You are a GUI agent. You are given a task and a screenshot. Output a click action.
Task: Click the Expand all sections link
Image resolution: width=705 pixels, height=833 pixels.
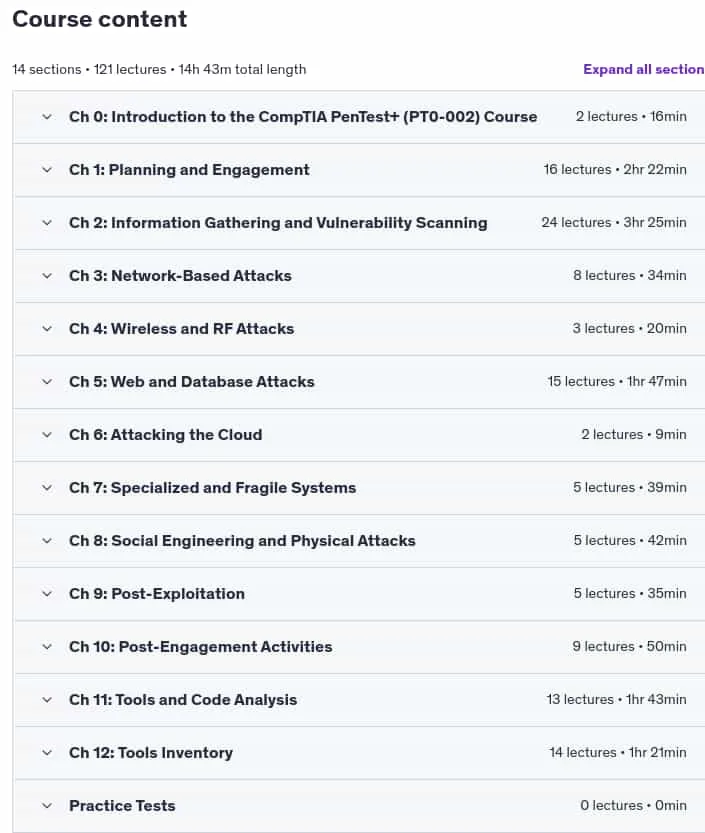tap(644, 69)
